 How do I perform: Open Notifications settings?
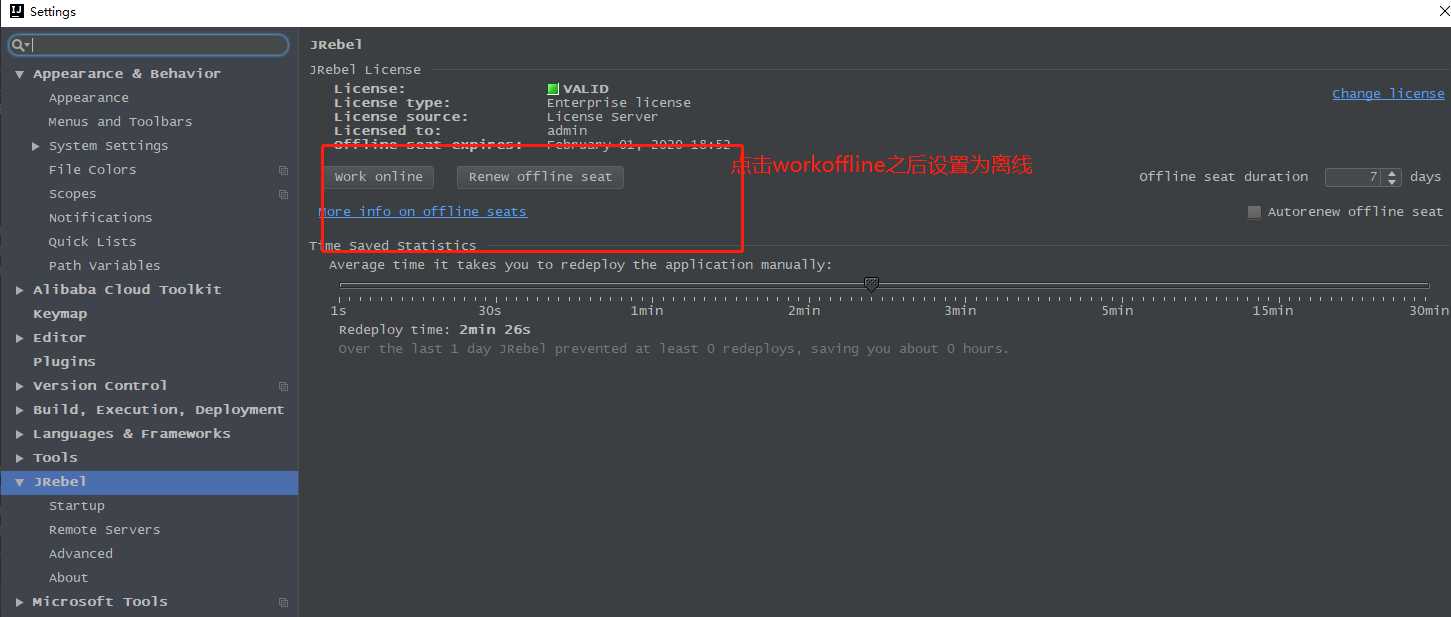100,218
